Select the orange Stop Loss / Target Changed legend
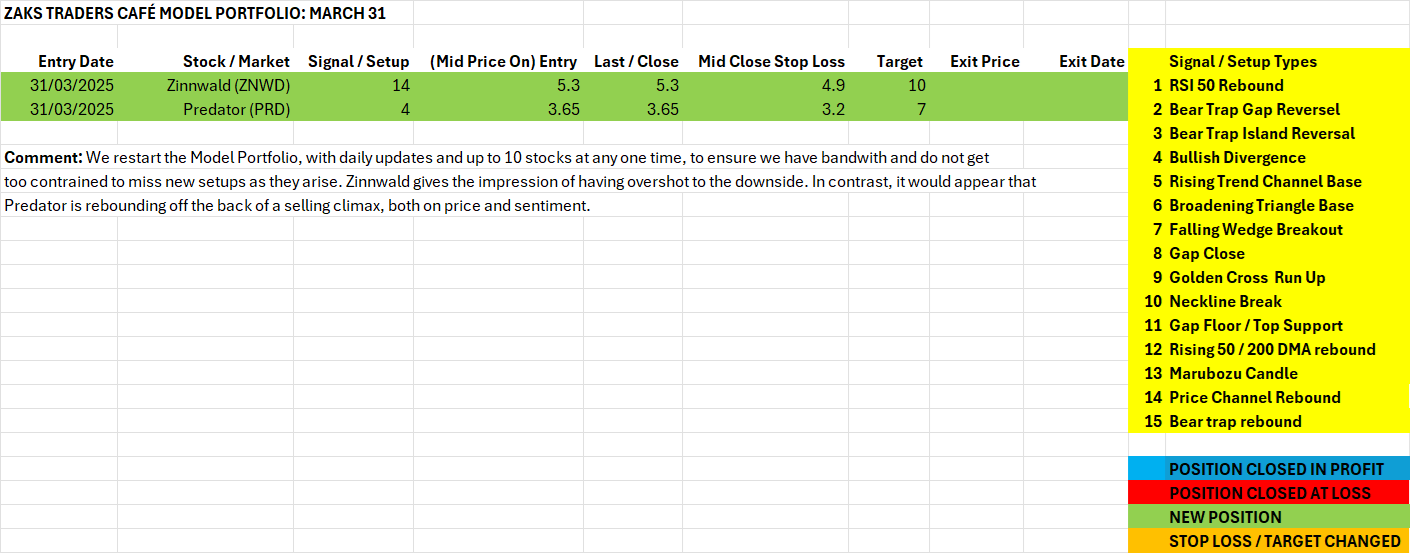 coord(1284,541)
